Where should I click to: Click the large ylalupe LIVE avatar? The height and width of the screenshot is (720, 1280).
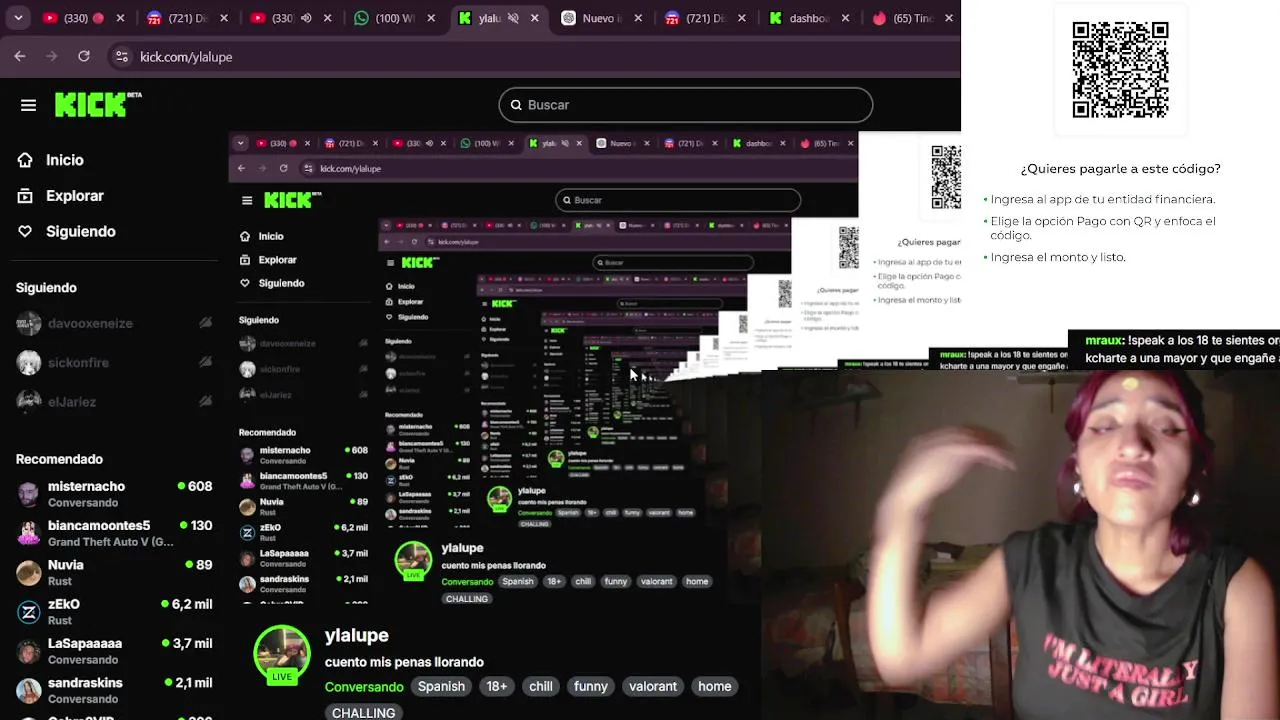pos(282,655)
